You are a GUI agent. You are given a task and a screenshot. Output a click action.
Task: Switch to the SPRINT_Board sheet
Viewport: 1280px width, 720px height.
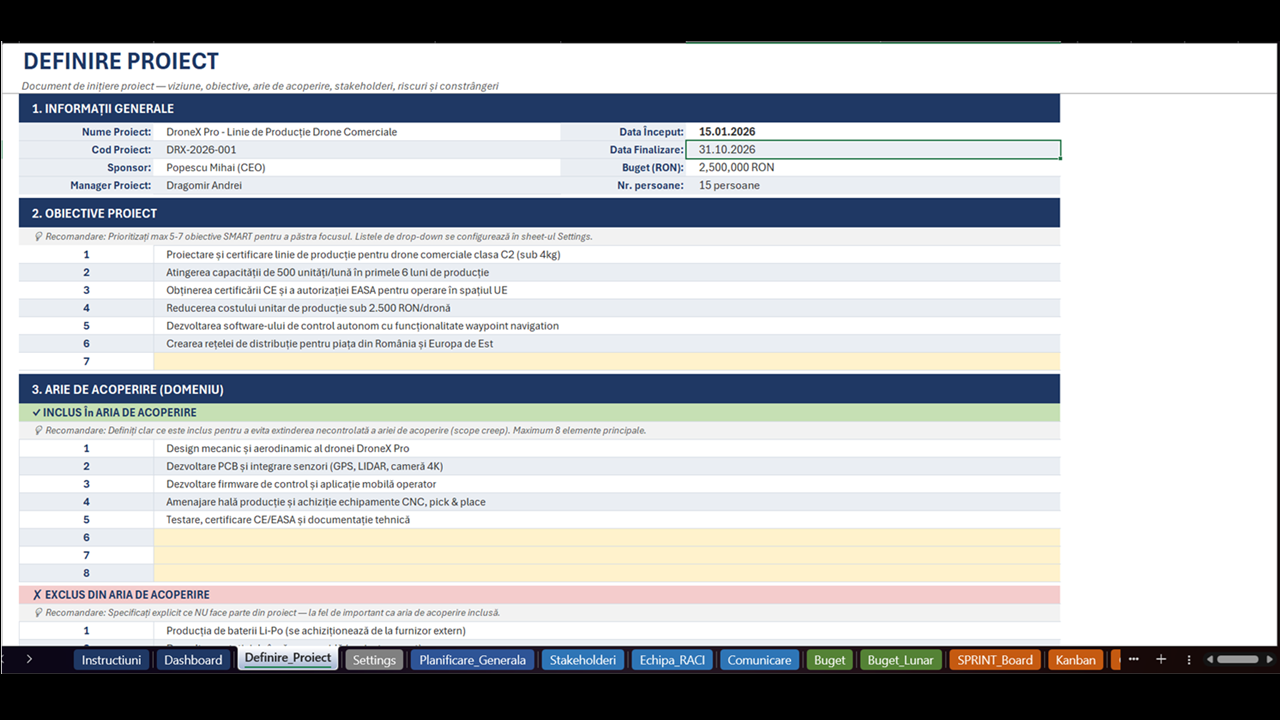[x=995, y=660]
